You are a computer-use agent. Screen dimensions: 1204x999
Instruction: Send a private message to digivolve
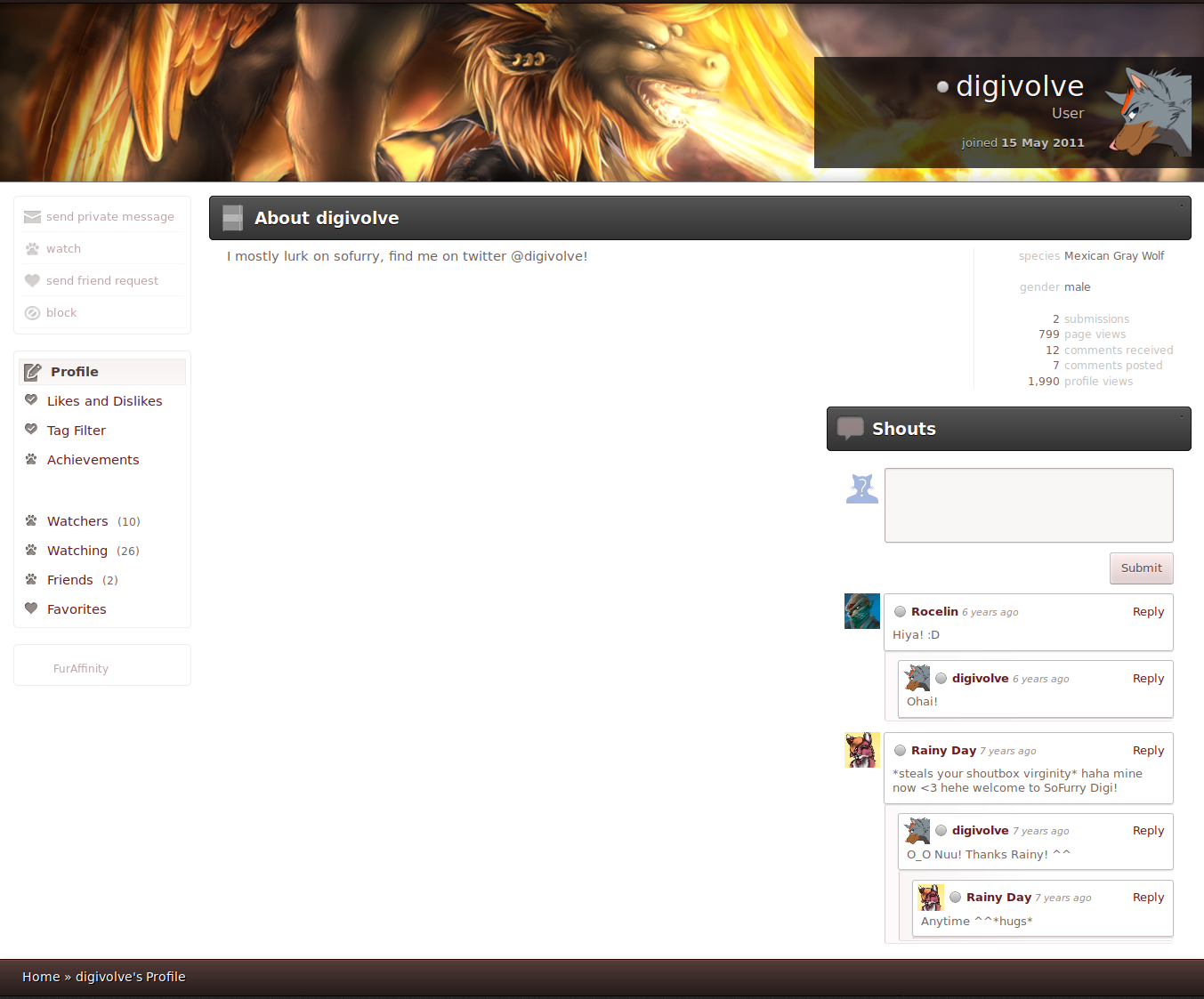pyautogui.click(x=110, y=217)
